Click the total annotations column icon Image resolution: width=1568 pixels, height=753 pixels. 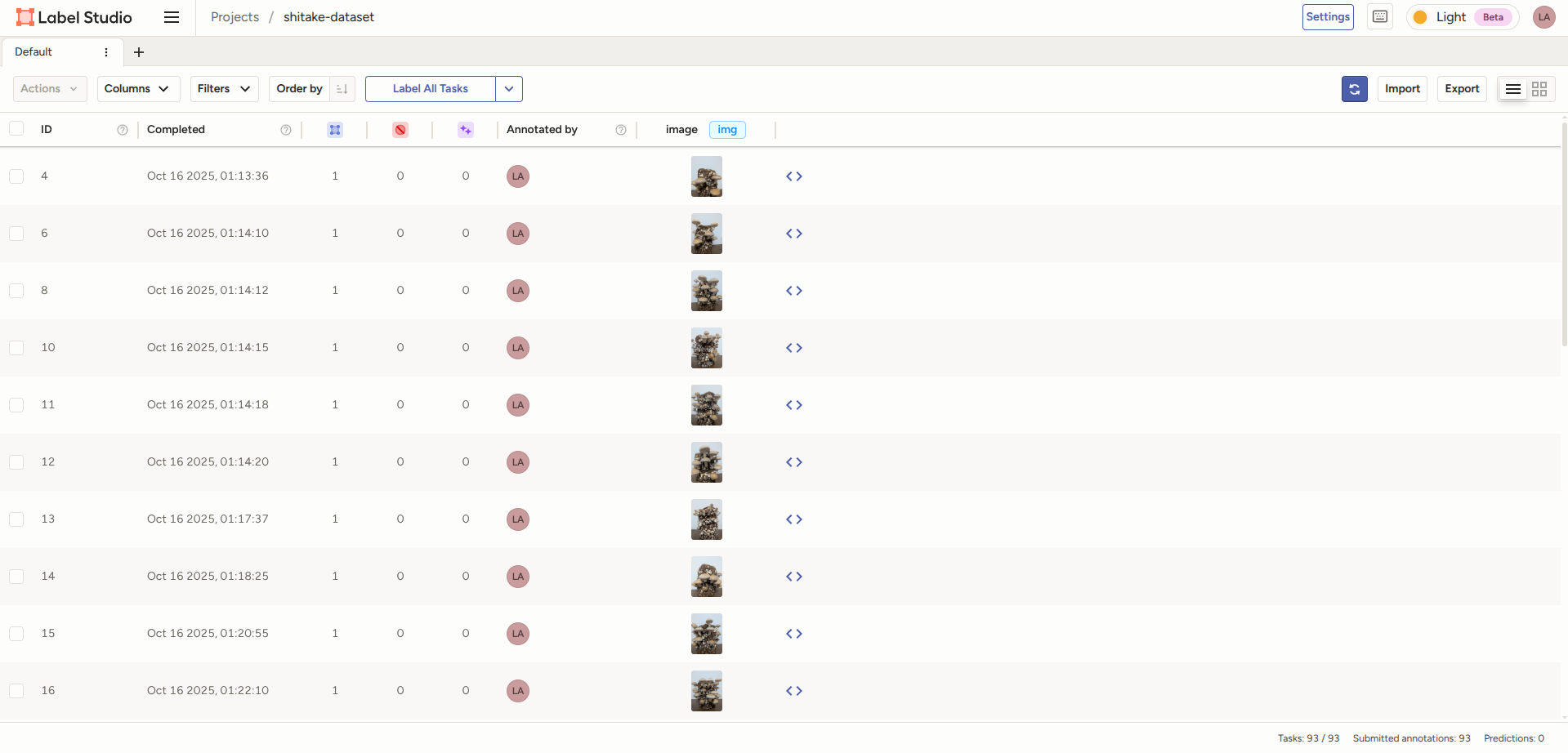pos(335,130)
